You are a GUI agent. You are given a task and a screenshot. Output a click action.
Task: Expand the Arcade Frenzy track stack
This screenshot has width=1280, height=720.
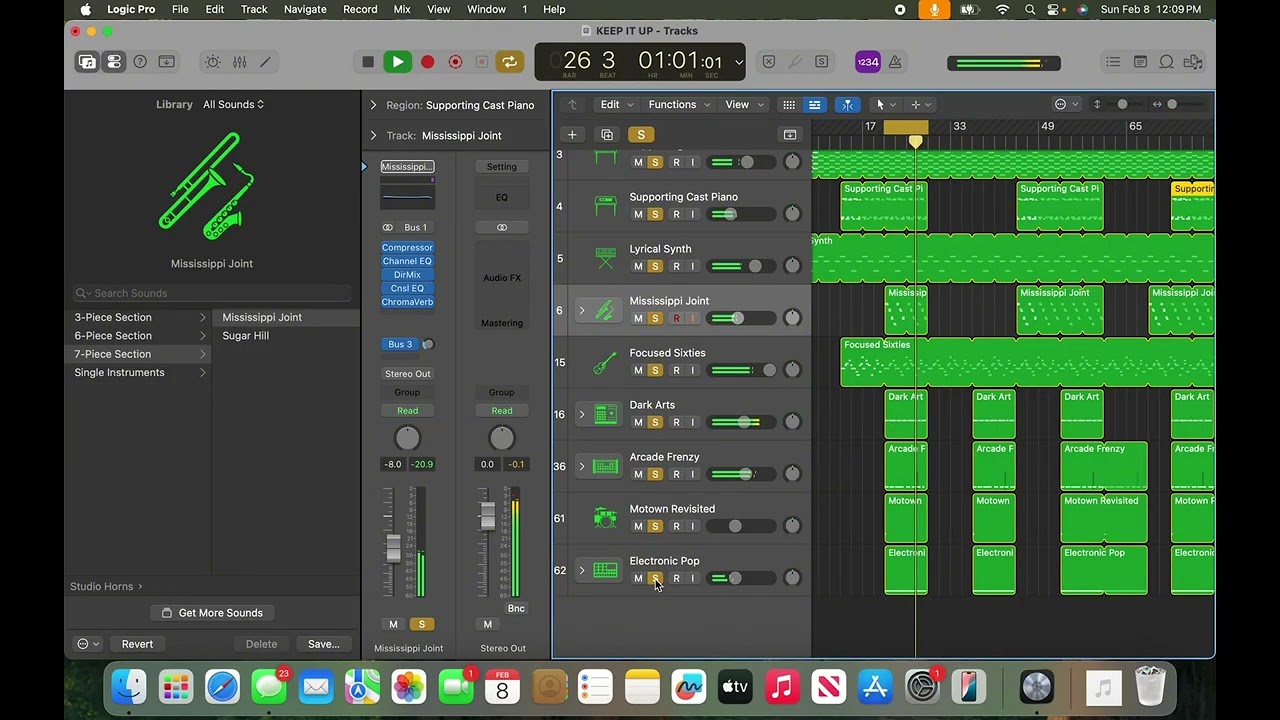tap(582, 467)
